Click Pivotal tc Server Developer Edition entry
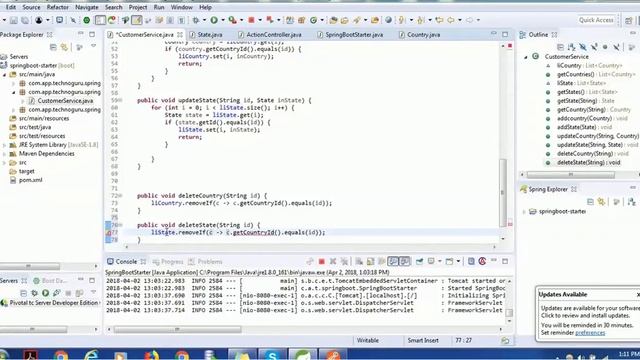This screenshot has height=360, width=640. pyautogui.click(x=54, y=303)
